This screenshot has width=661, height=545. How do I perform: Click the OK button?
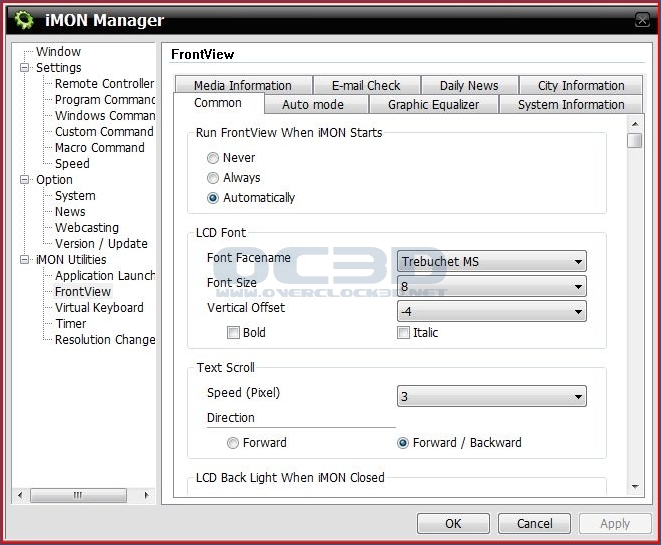tap(453, 524)
